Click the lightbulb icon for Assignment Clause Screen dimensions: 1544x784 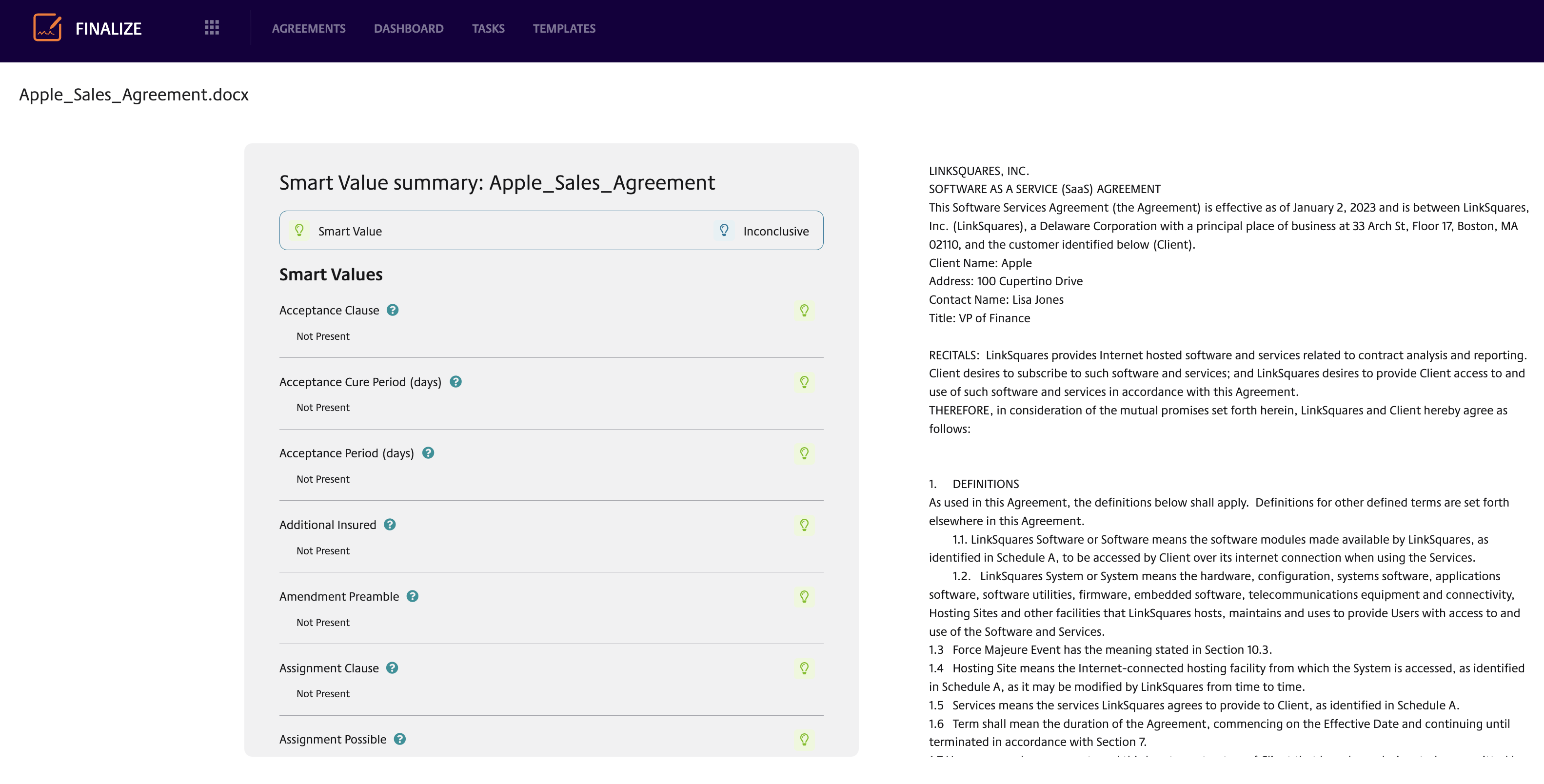pyautogui.click(x=804, y=668)
